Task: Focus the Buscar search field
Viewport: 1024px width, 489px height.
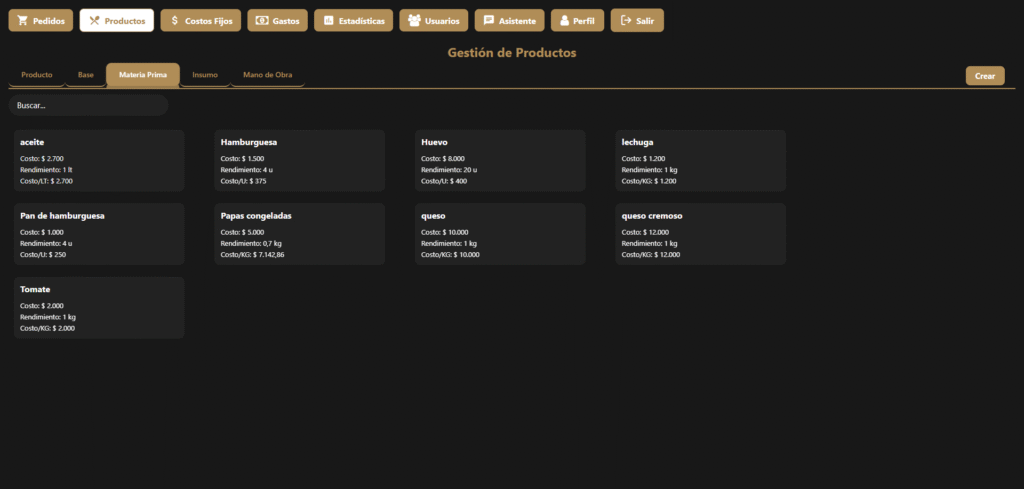Action: (x=88, y=105)
